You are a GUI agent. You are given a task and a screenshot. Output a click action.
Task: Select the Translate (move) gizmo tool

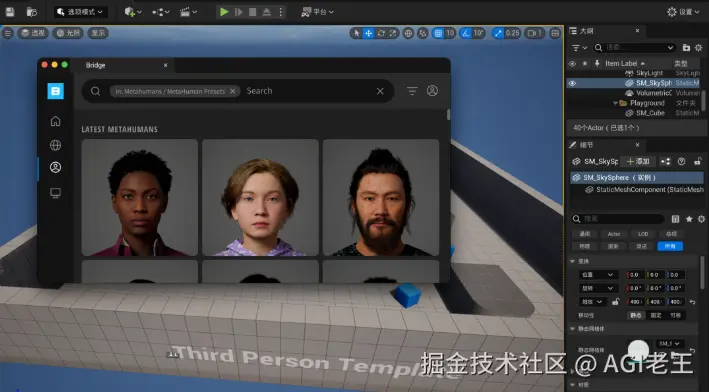point(369,33)
